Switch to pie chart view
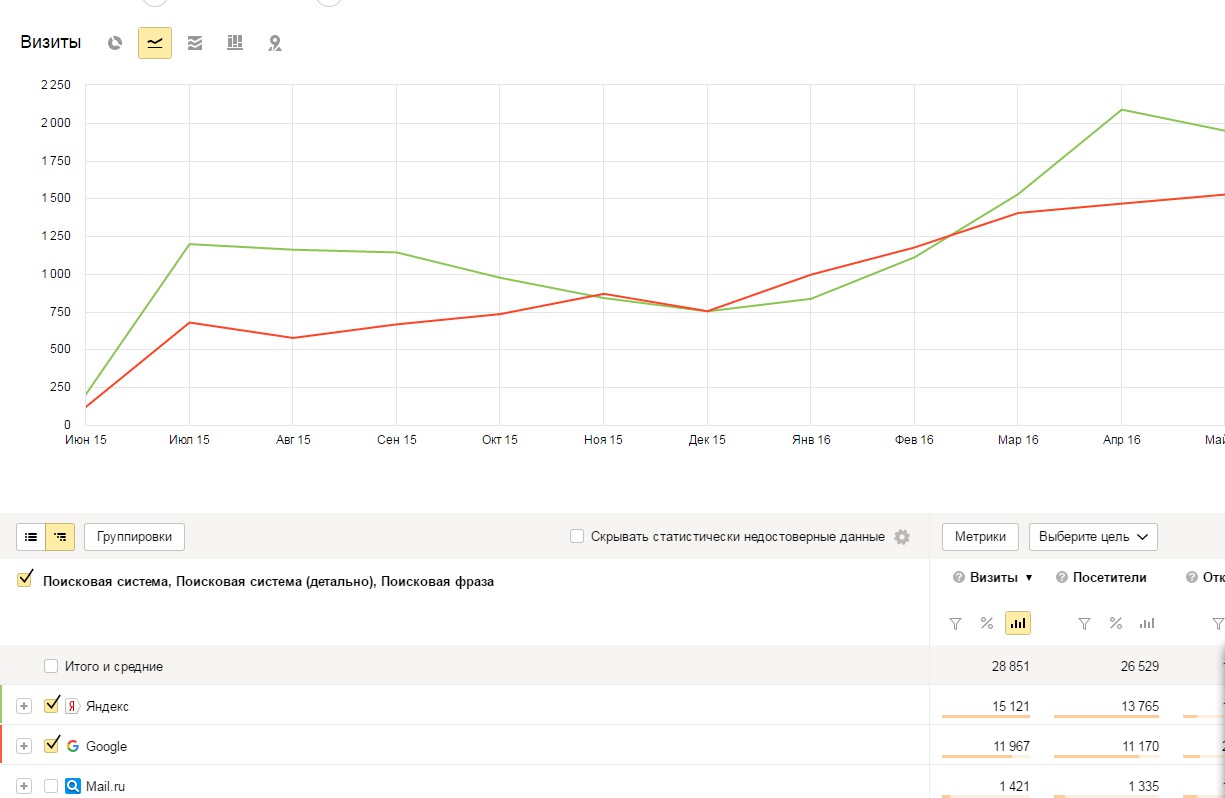Viewport: 1225px width, 798px height. (115, 43)
